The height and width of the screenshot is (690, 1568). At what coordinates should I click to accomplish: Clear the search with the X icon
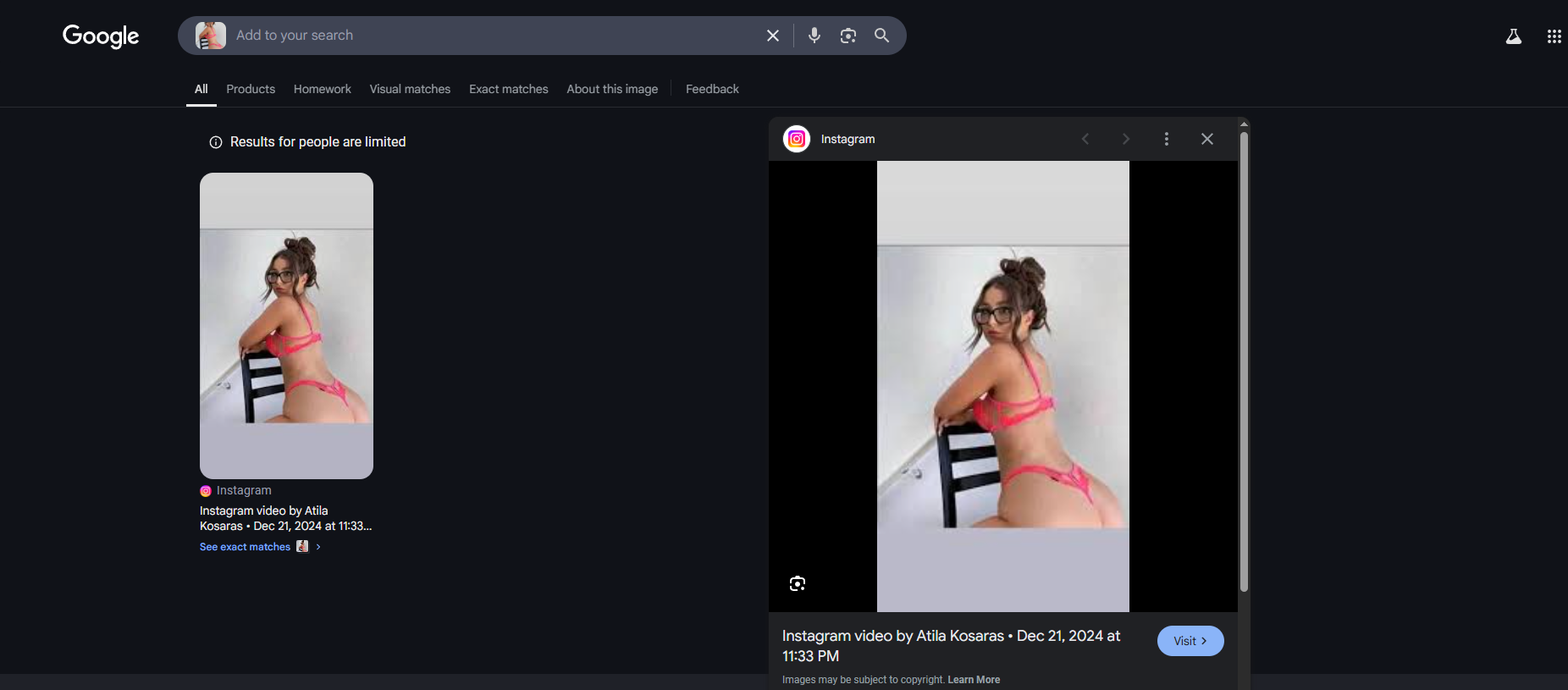pyautogui.click(x=773, y=36)
